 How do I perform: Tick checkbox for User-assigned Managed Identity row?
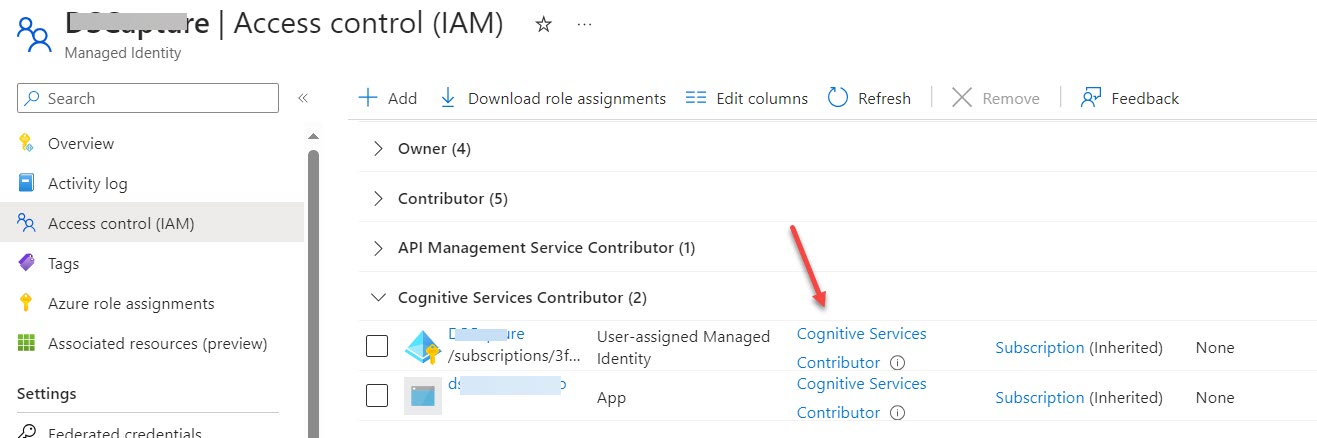pyautogui.click(x=377, y=346)
